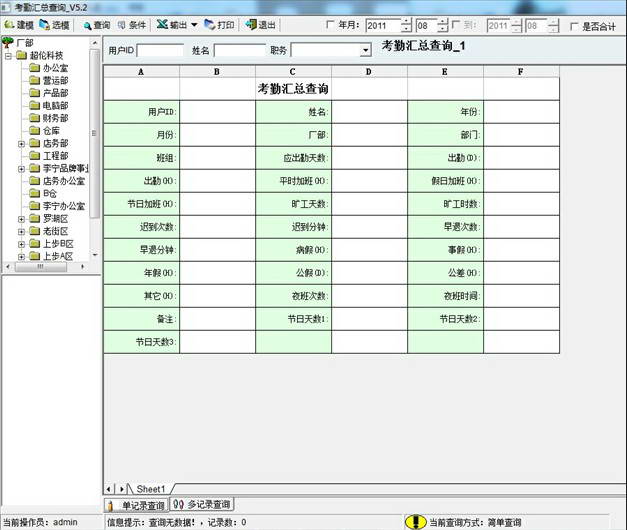Expand the 老街区 tree node
The image size is (627, 530).
click(21, 232)
